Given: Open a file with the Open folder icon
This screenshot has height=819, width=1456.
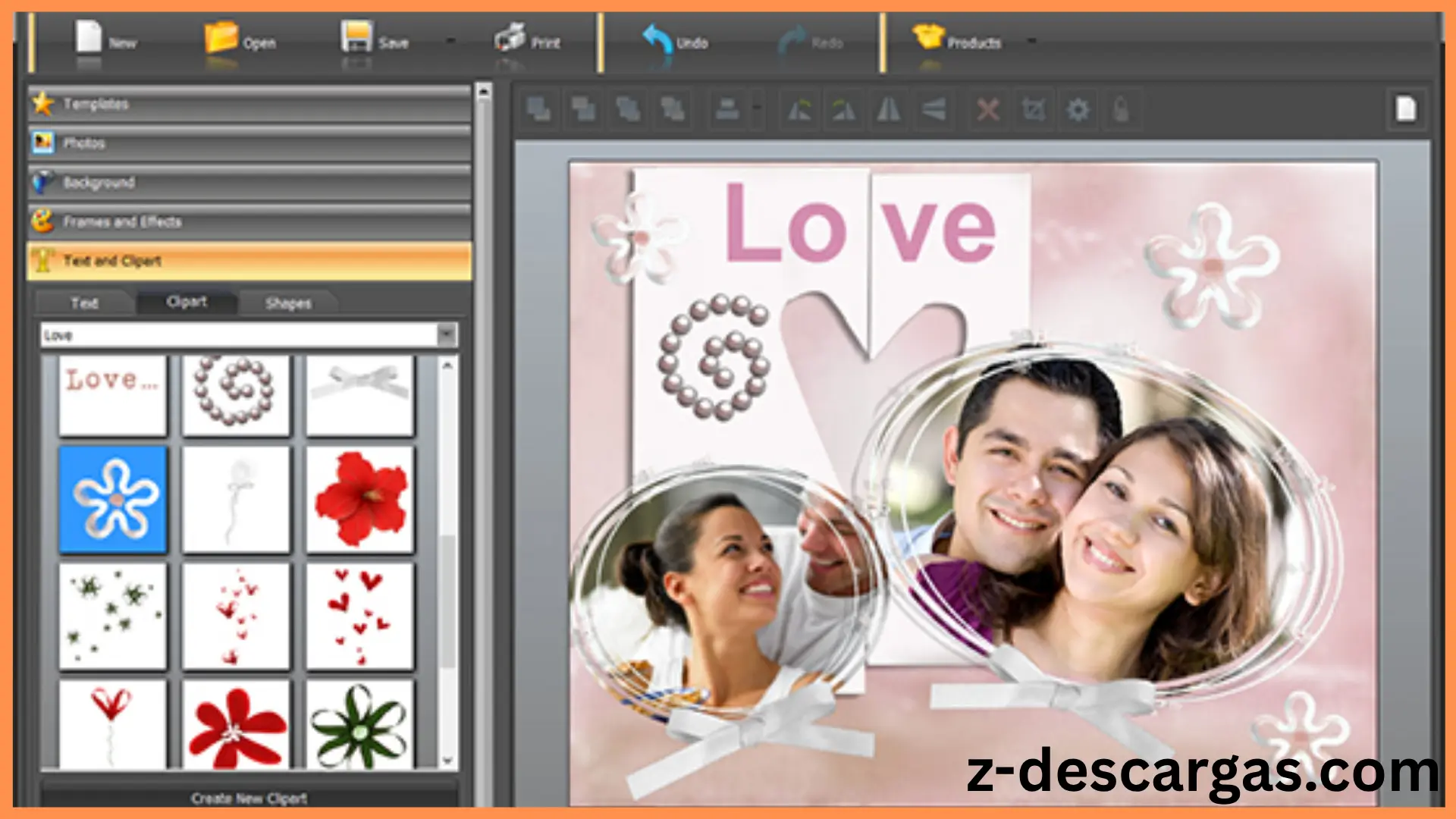Looking at the screenshot, I should point(221,37).
